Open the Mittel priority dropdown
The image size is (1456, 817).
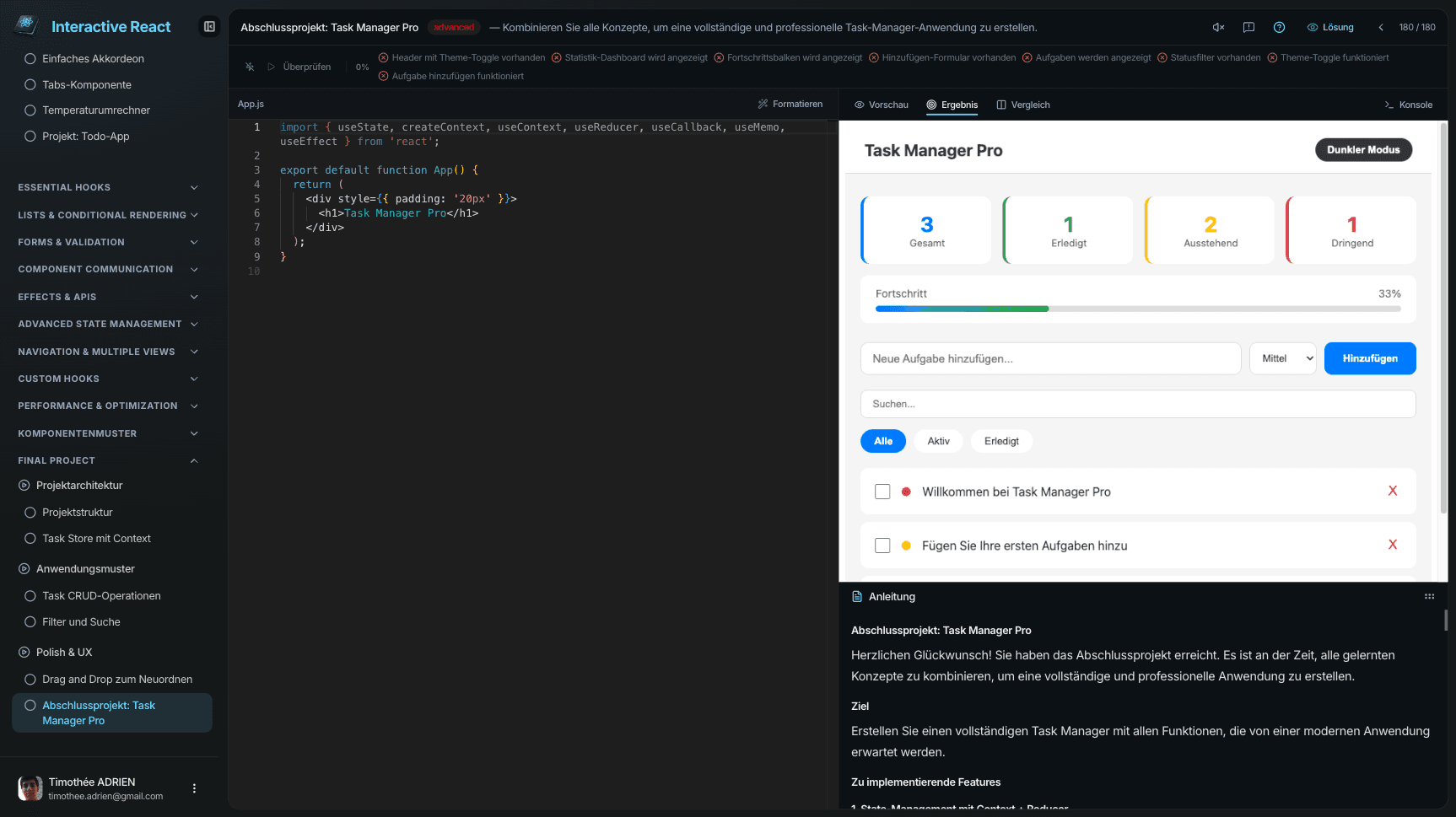[1282, 357]
